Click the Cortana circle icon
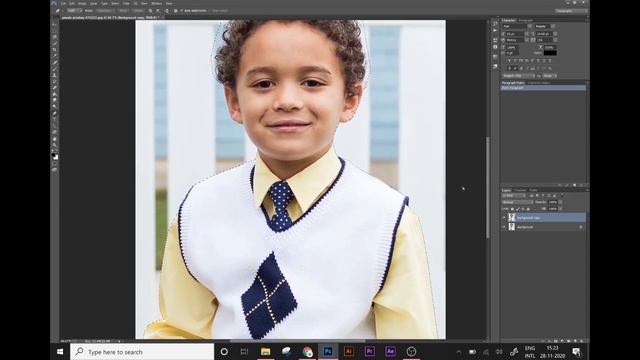 click(224, 351)
